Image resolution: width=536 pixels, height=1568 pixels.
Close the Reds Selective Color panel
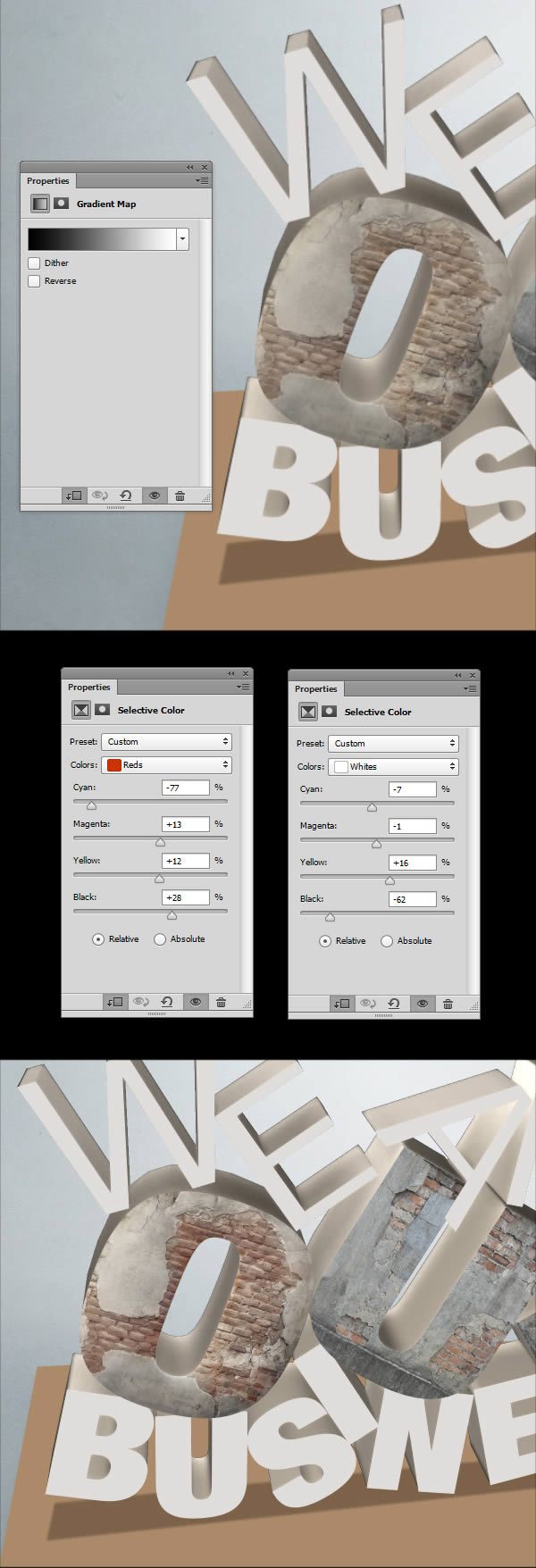246,673
